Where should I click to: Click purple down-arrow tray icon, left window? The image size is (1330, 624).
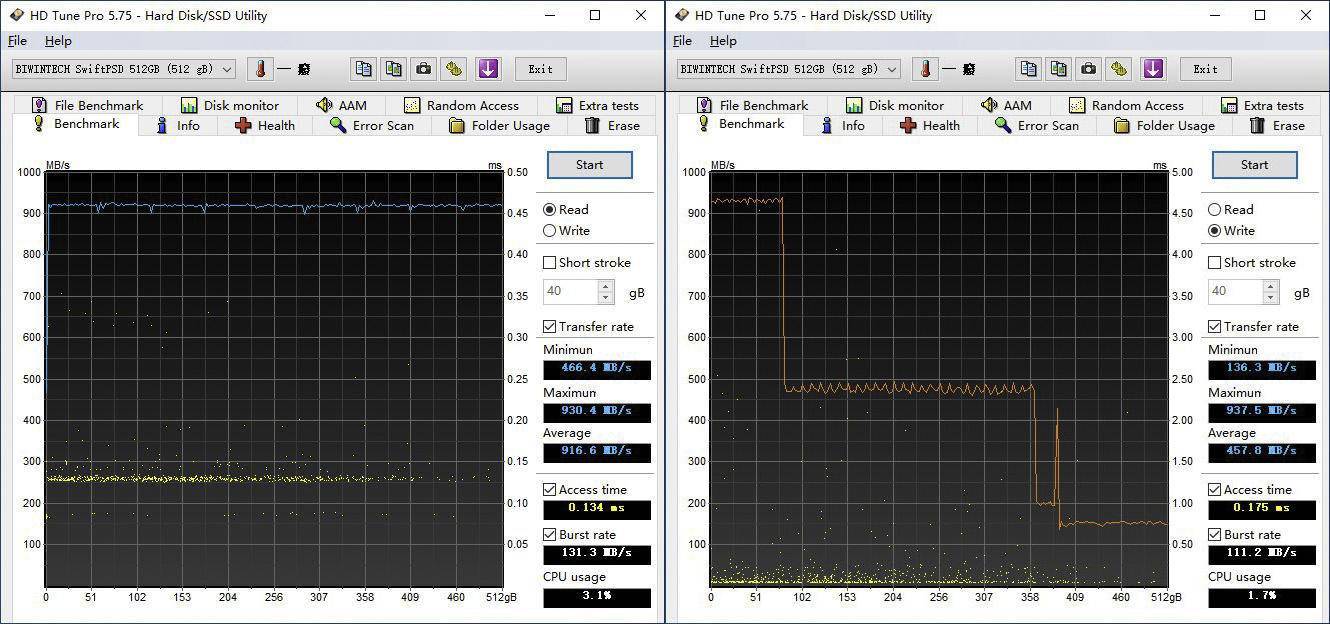487,69
